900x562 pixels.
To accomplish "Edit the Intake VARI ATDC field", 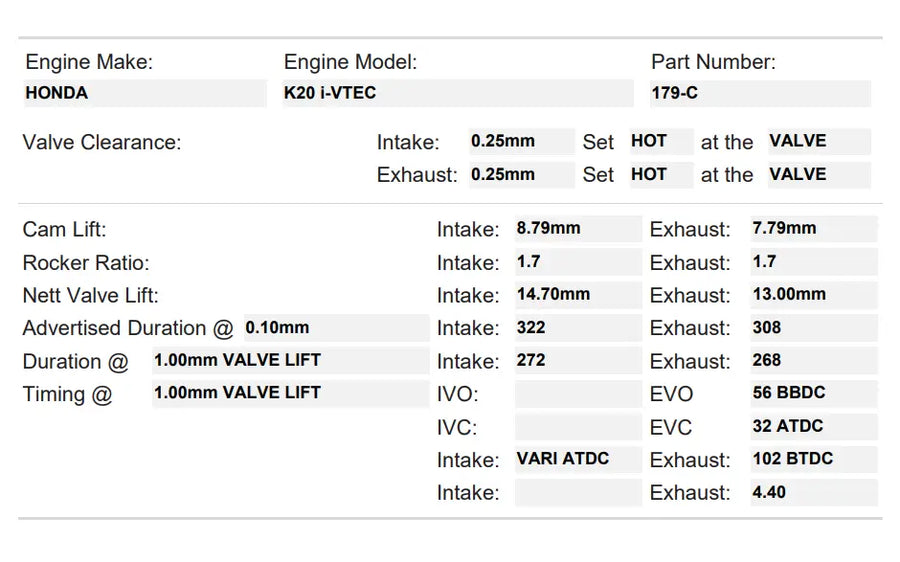I will [x=577, y=459].
